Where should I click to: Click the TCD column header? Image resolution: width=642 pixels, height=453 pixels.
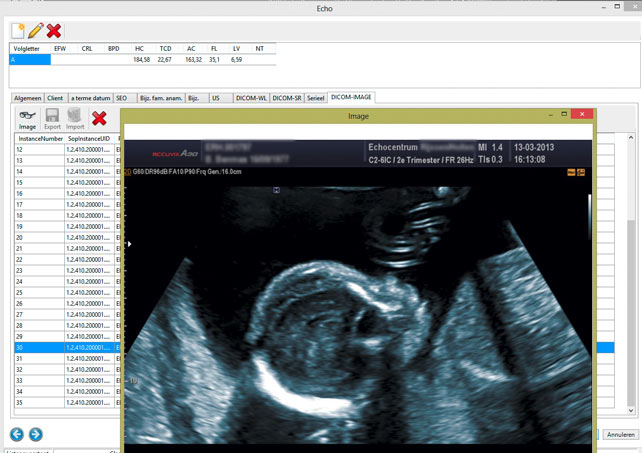coord(165,49)
